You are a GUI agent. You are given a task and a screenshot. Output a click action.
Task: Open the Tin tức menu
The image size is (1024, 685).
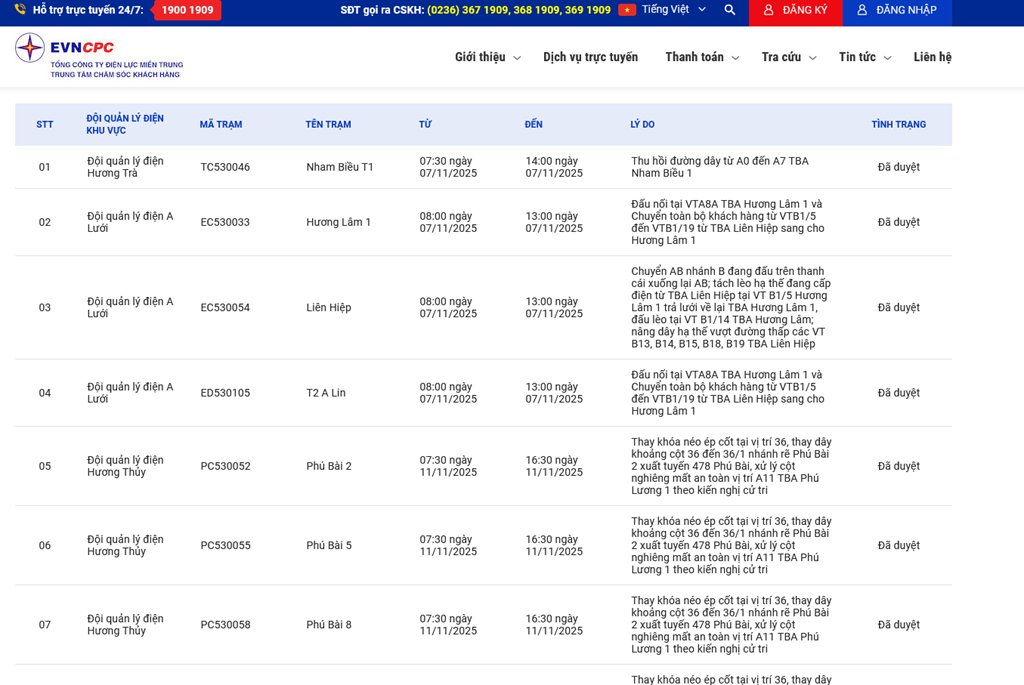point(864,57)
